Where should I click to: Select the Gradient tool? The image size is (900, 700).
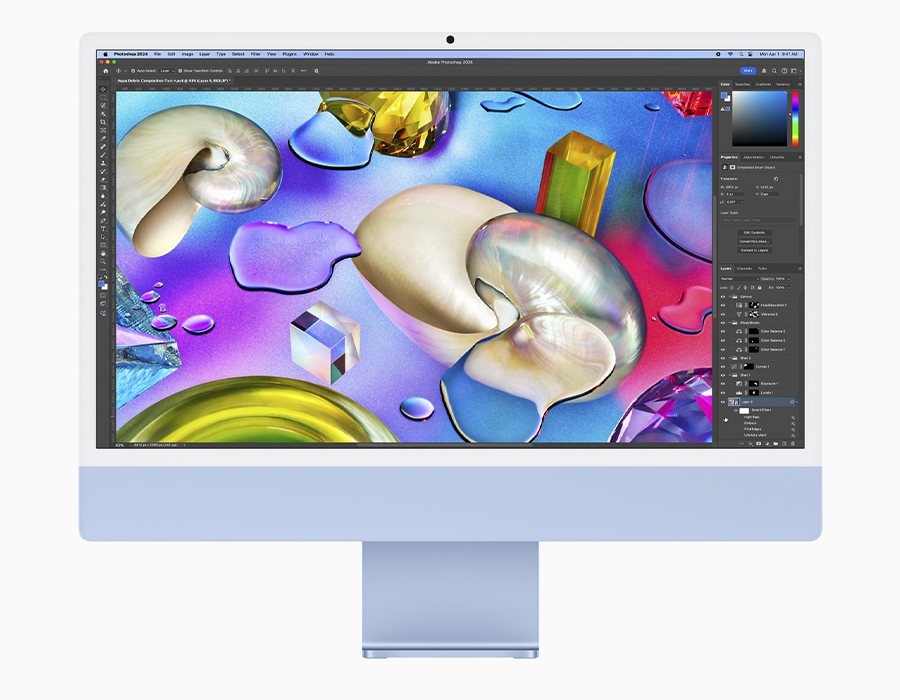coord(103,188)
